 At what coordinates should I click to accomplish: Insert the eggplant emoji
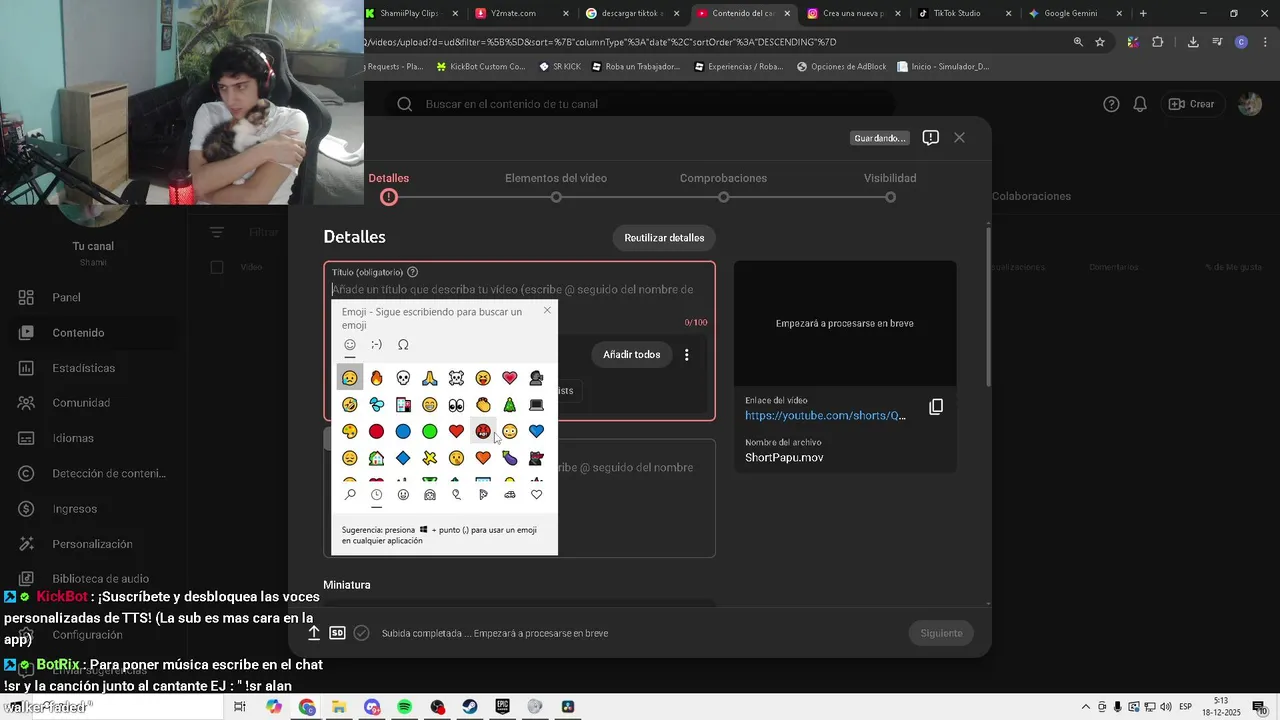tap(510, 458)
